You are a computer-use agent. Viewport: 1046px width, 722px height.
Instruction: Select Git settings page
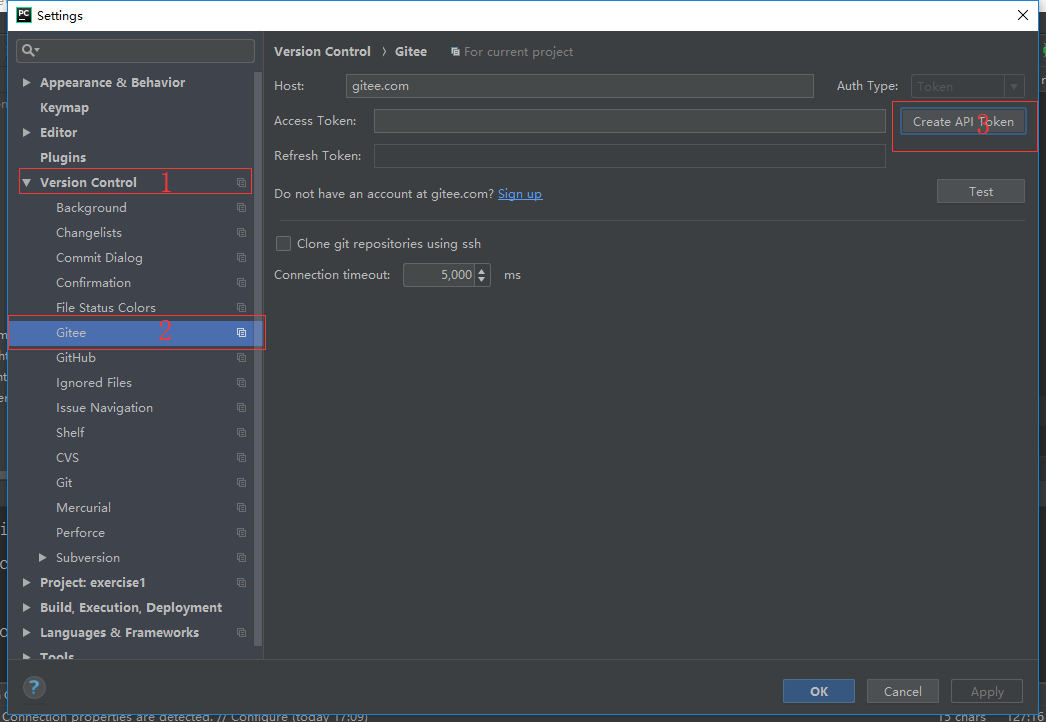pyautogui.click(x=64, y=482)
